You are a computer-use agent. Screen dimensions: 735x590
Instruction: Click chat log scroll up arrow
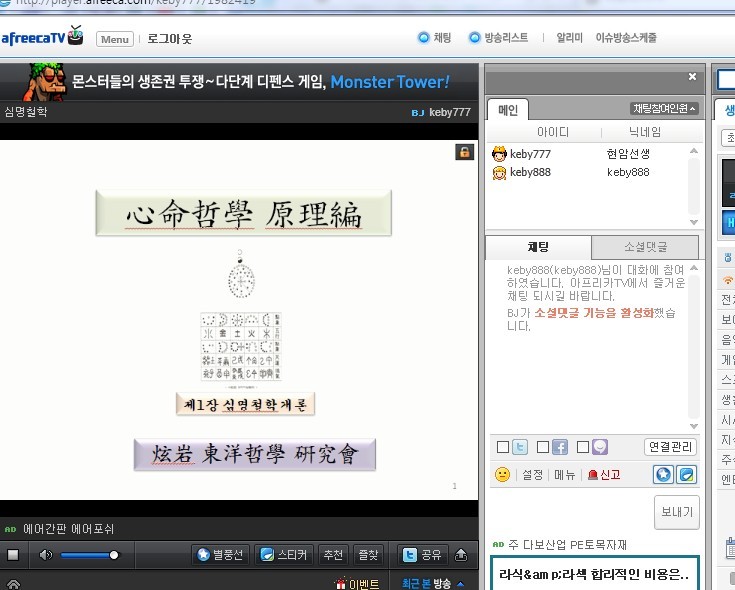click(x=694, y=268)
